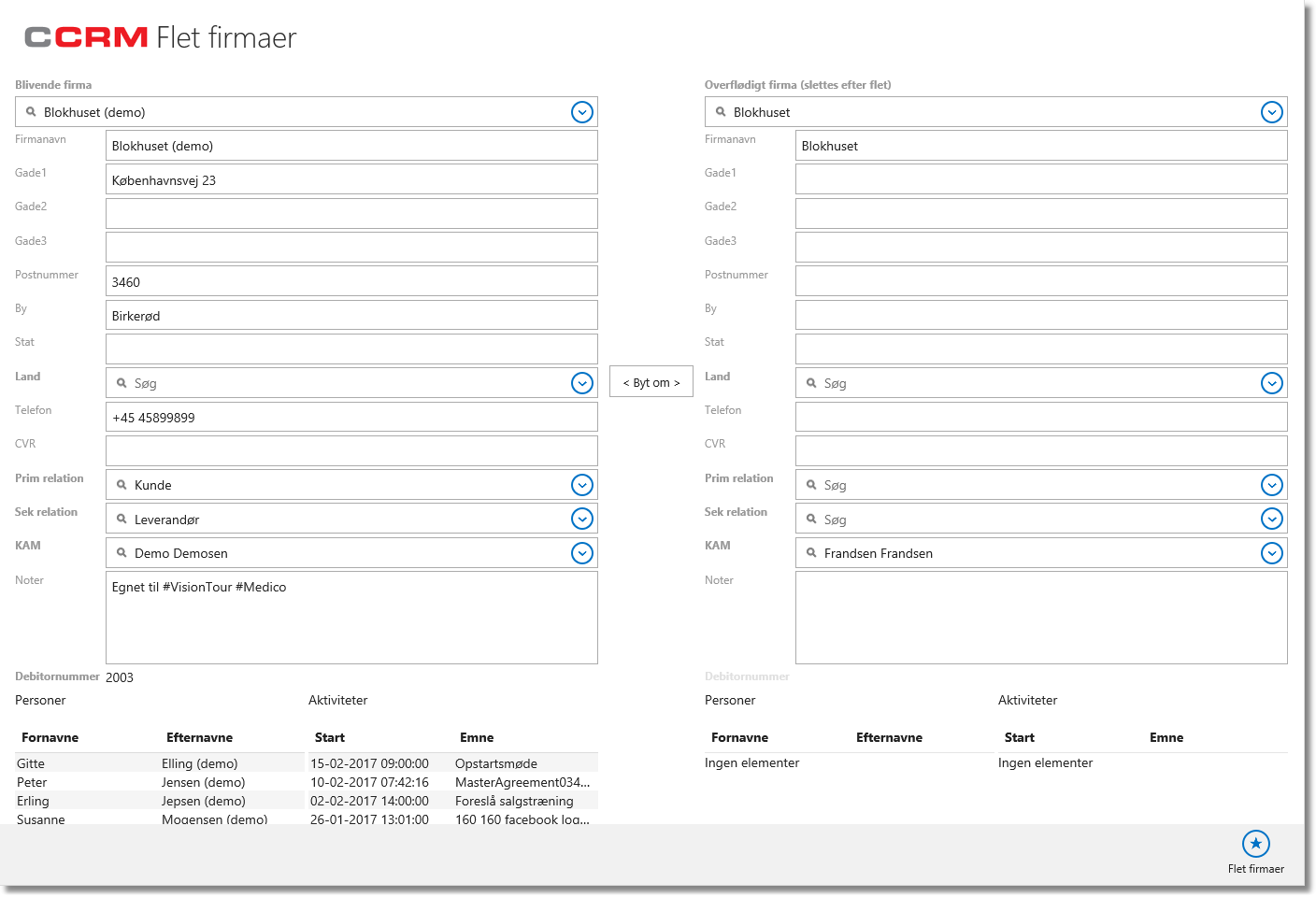Select person row Gitte Elling (demo)
Screen dimensions: 1316x897
160,763
